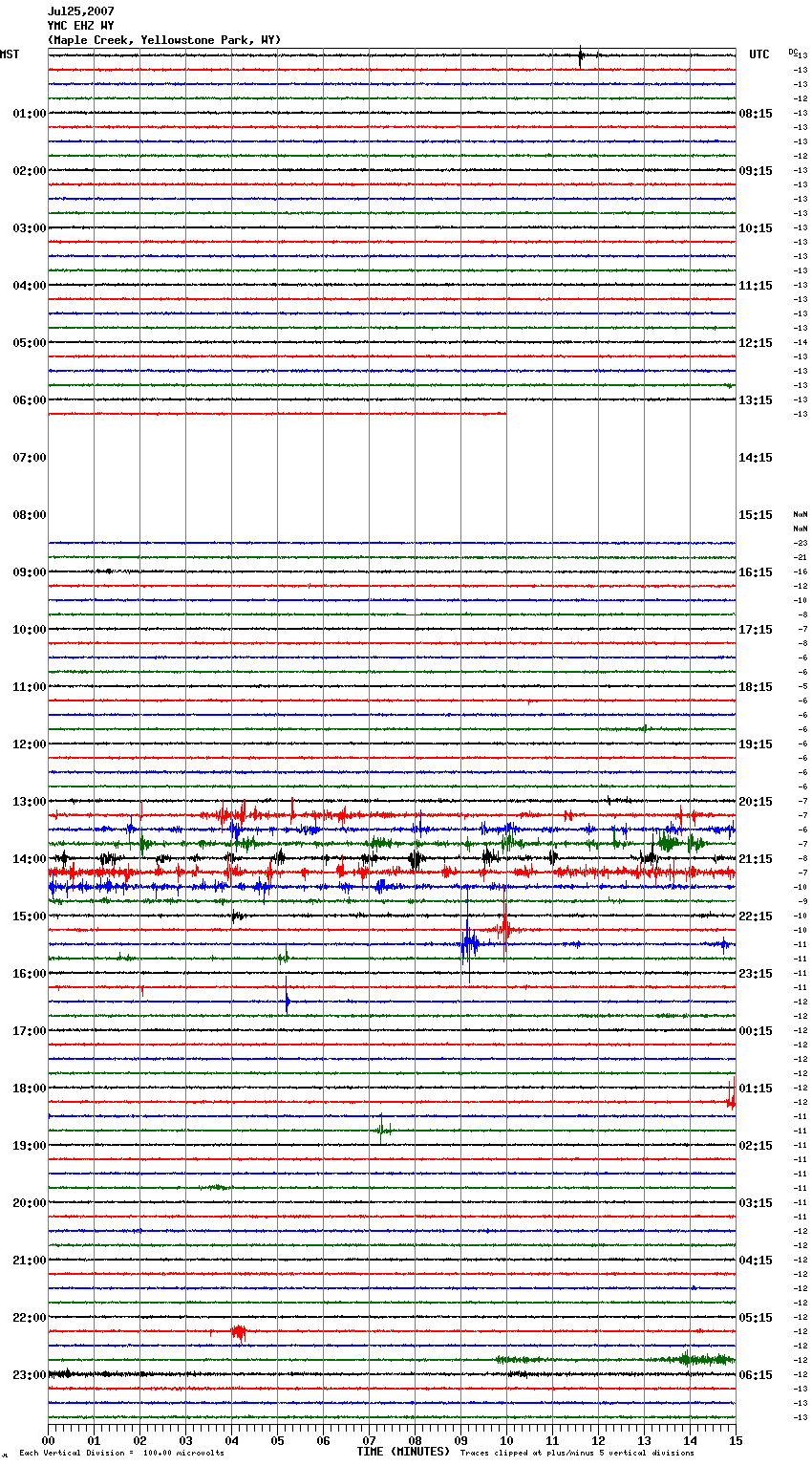Click the "05:15" UTC time label
Image resolution: width=812 pixels, height=1466 pixels.
click(x=756, y=1318)
